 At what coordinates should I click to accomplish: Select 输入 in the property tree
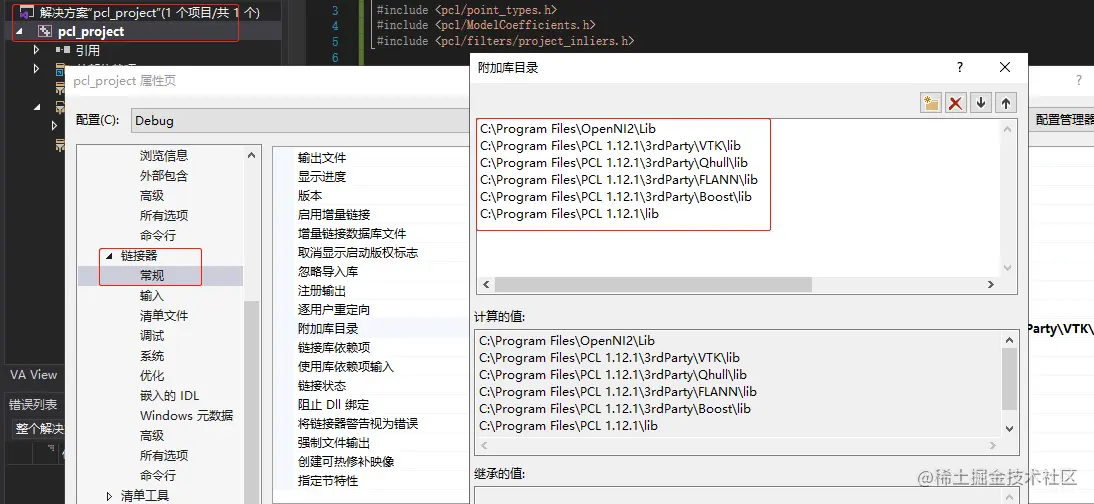pyautogui.click(x=152, y=296)
